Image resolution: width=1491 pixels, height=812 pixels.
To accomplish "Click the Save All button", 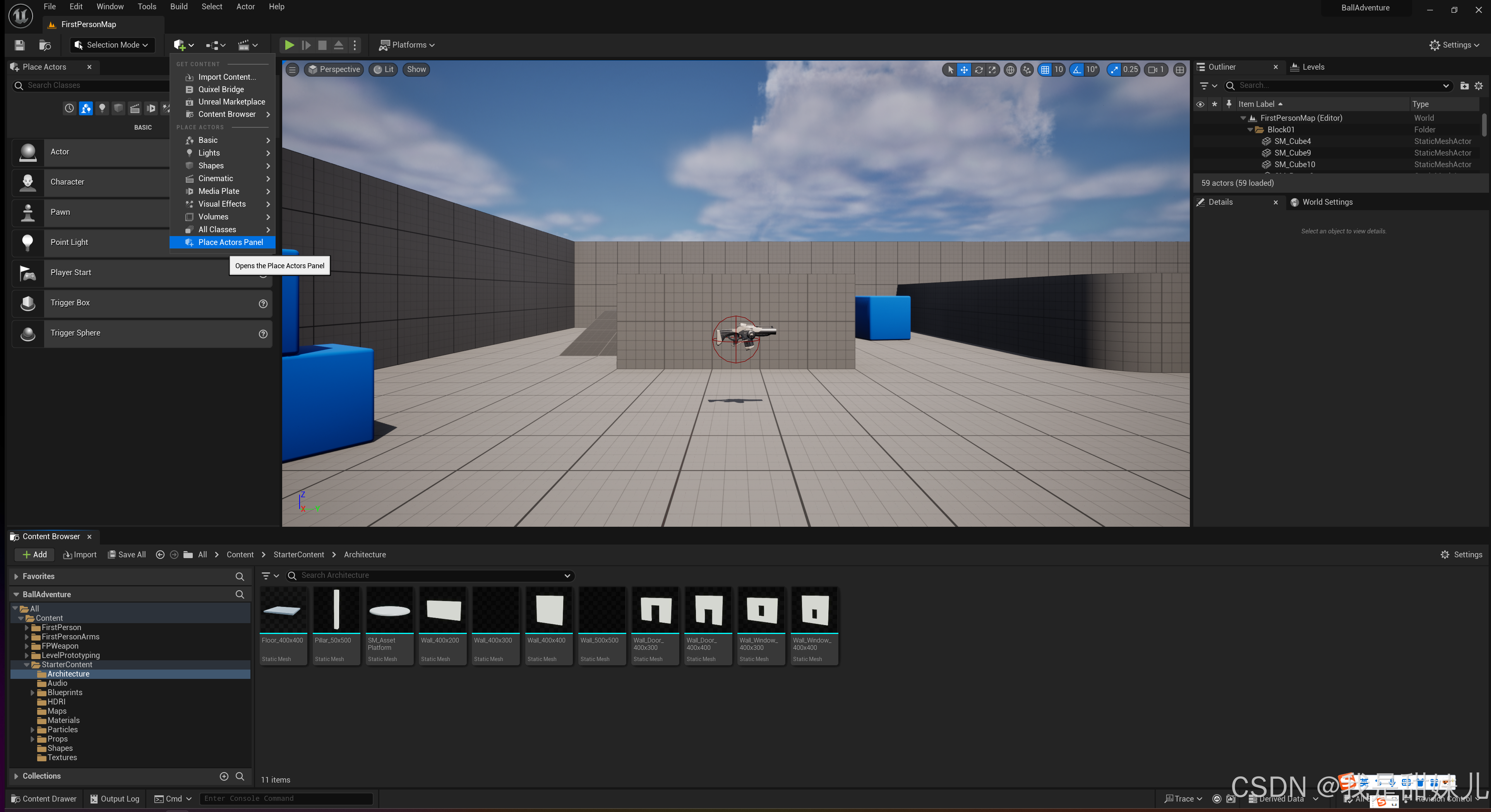I will tap(127, 555).
